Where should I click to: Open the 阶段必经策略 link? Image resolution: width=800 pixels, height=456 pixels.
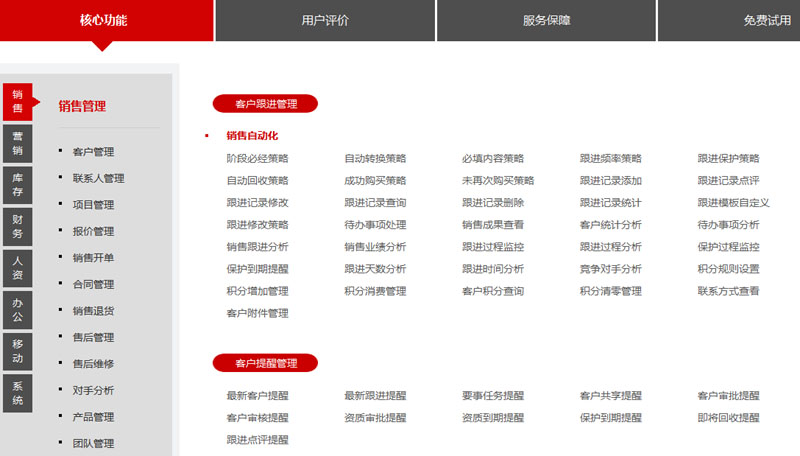[257, 159]
